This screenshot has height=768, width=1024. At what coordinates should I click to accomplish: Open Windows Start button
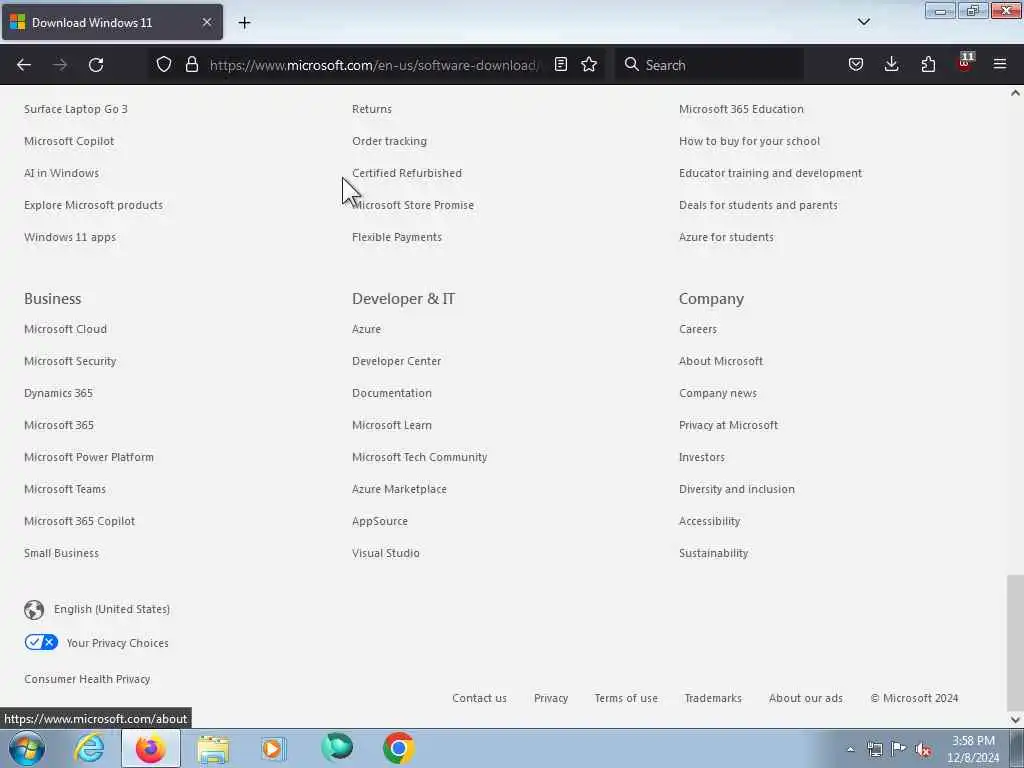coord(27,748)
